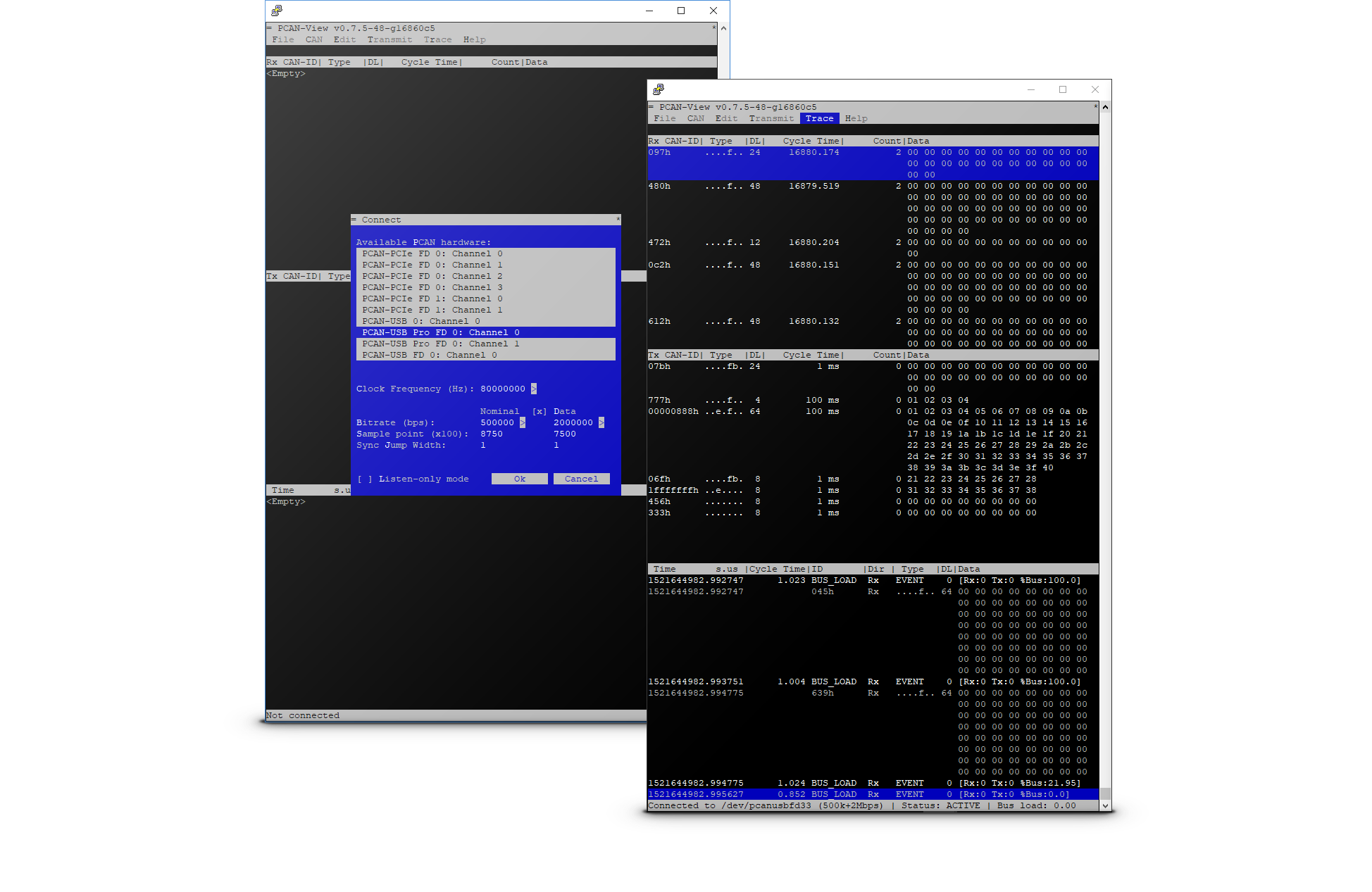Click the down arrow of front window scrollbar
Viewport: 1372px width, 892px height.
pyautogui.click(x=1105, y=805)
